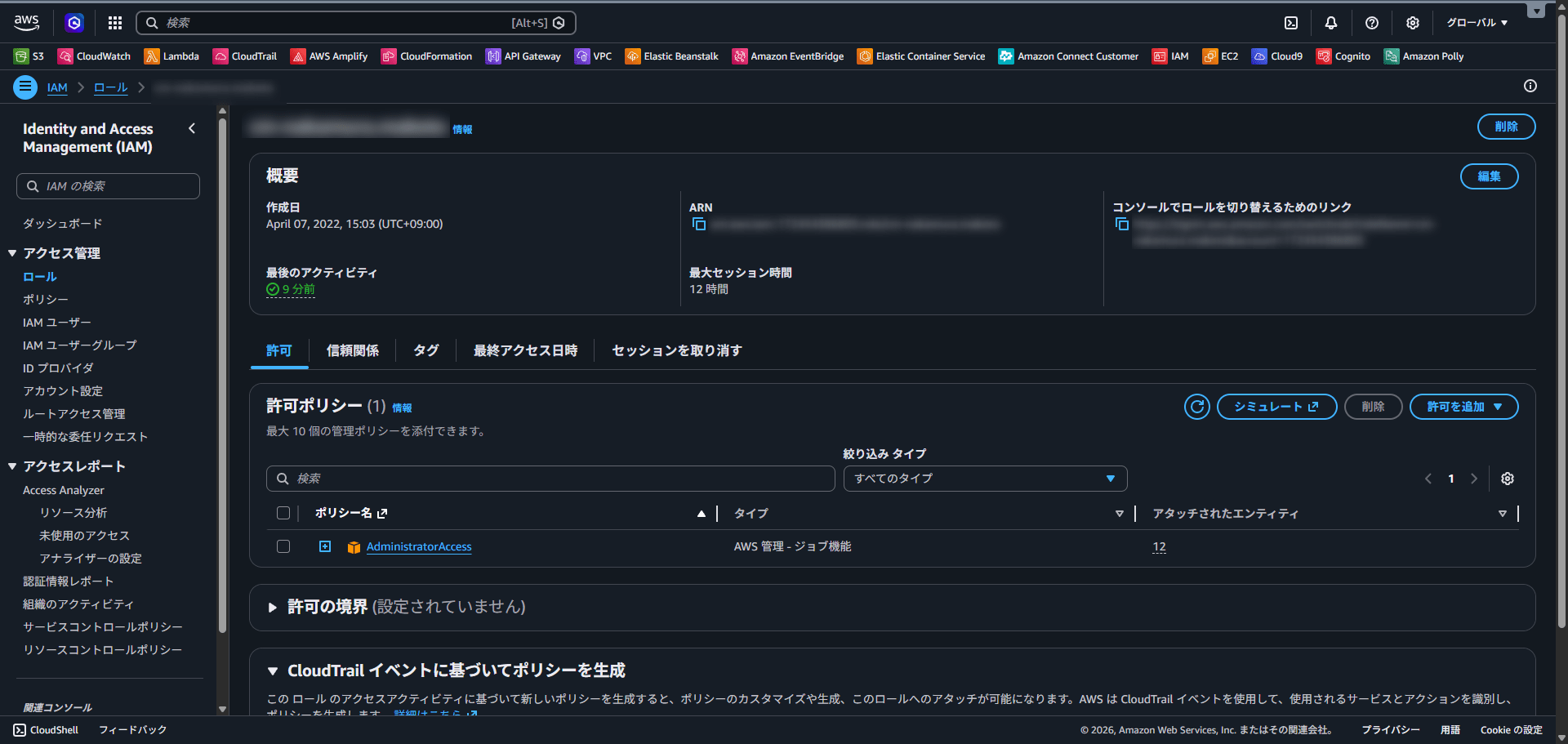This screenshot has height=744, width=1568.
Task: Open CloudTrail shortcut in favorites bar
Action: [x=245, y=56]
